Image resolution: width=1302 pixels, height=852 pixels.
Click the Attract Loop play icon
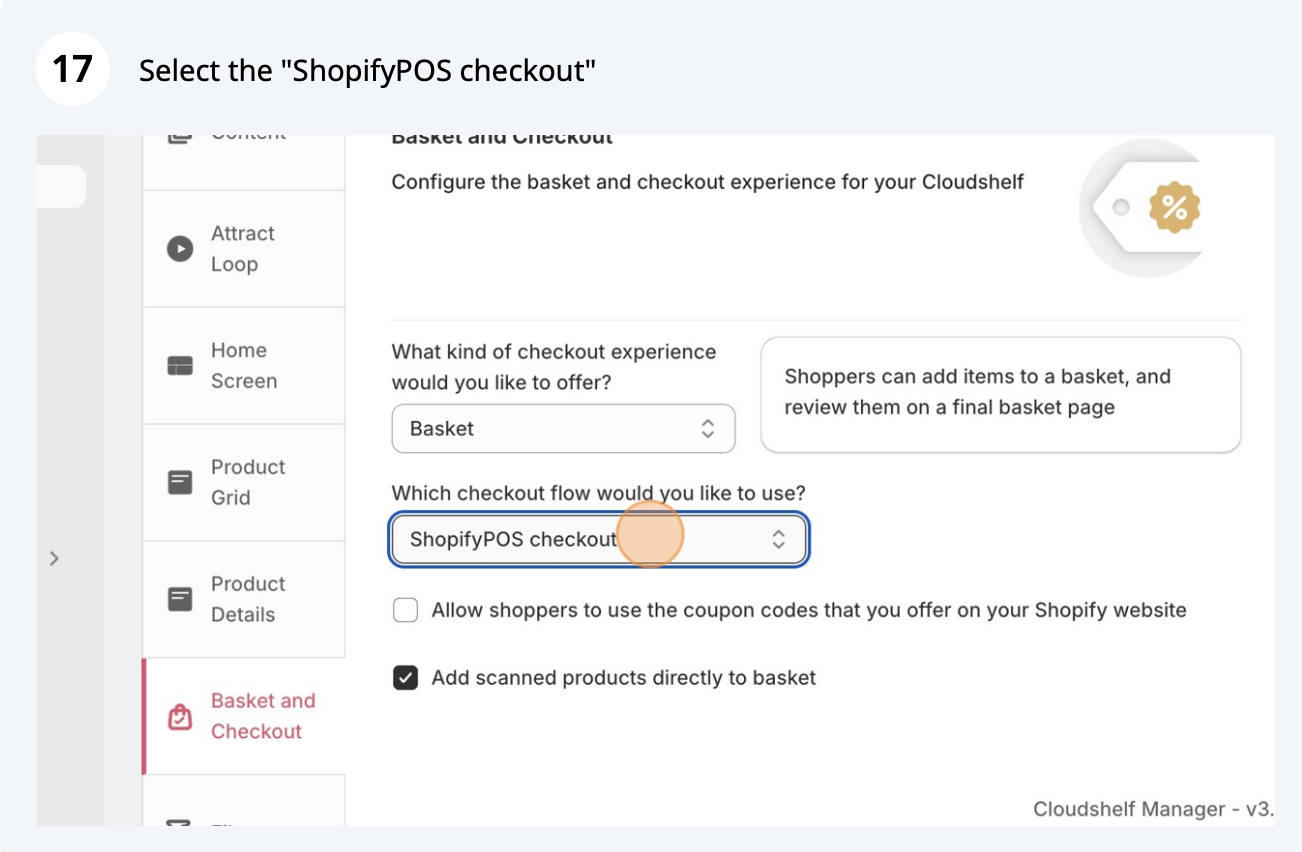pos(180,249)
